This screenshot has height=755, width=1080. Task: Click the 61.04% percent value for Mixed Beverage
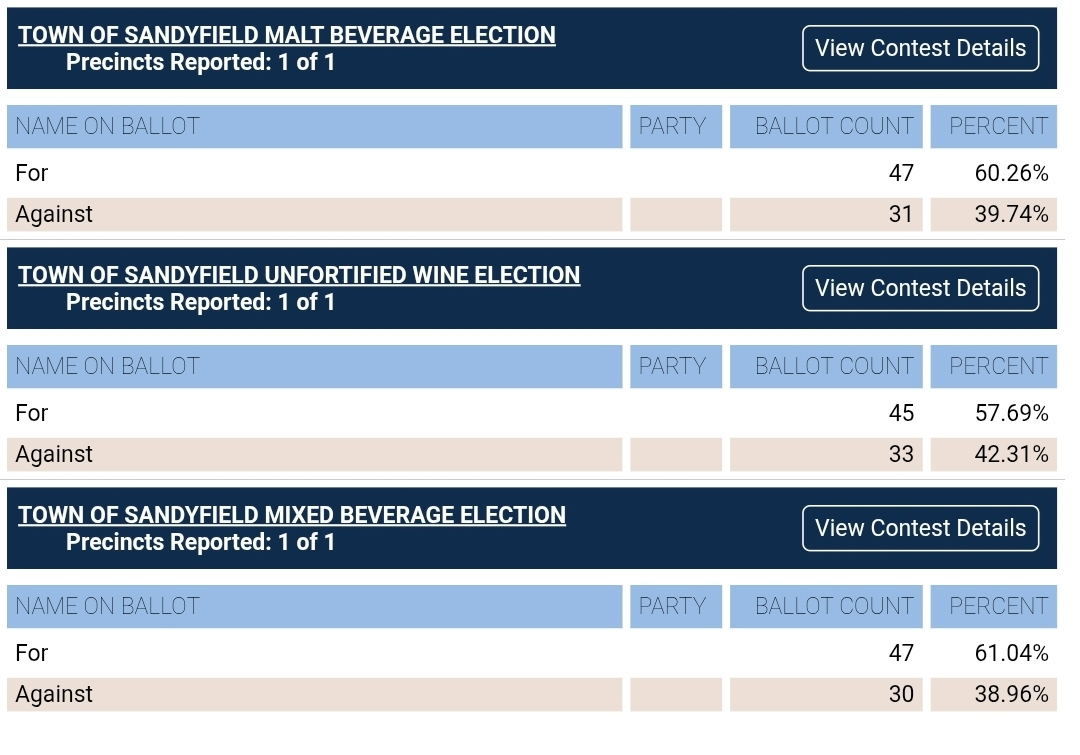[x=1011, y=653]
